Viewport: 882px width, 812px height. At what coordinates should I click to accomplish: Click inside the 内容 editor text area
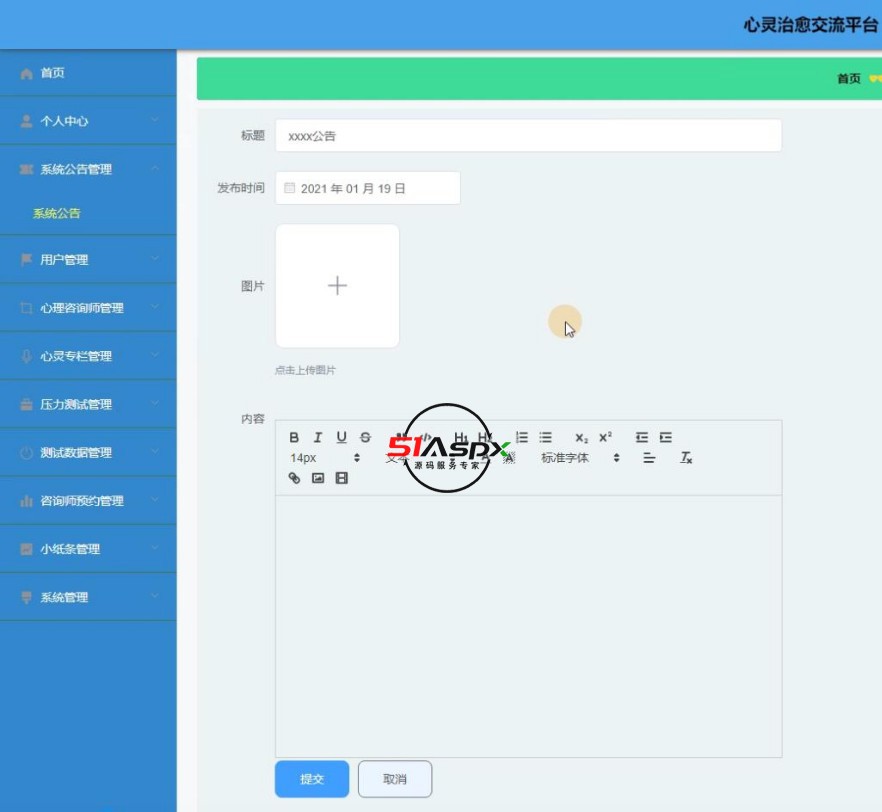tap(528, 626)
